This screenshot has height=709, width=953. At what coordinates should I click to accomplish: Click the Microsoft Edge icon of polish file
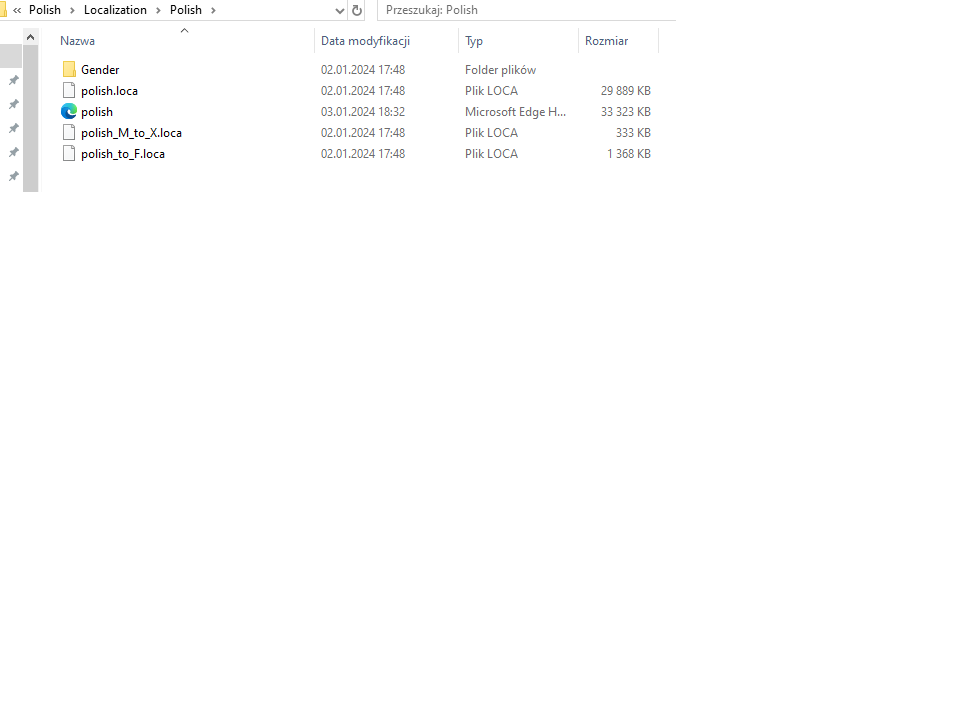(69, 111)
